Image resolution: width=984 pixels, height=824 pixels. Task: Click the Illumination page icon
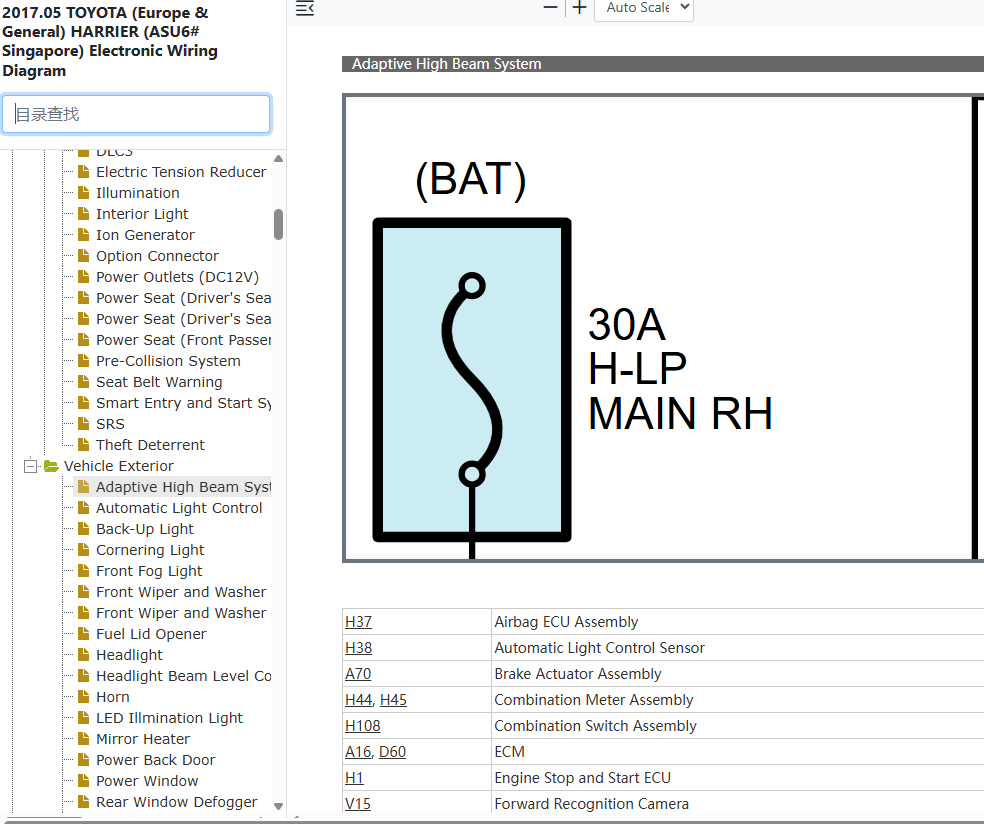[x=83, y=193]
